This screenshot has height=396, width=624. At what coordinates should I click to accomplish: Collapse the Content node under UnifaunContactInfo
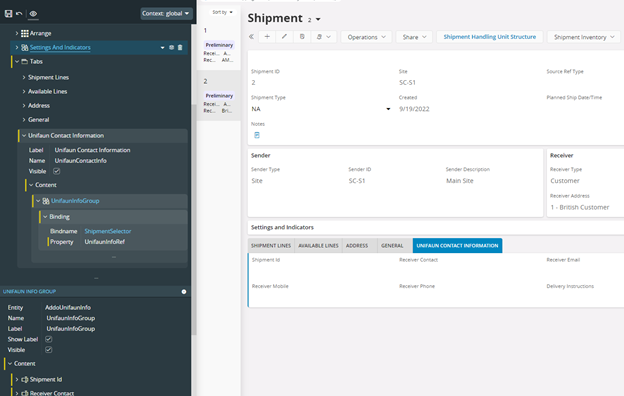[31, 185]
